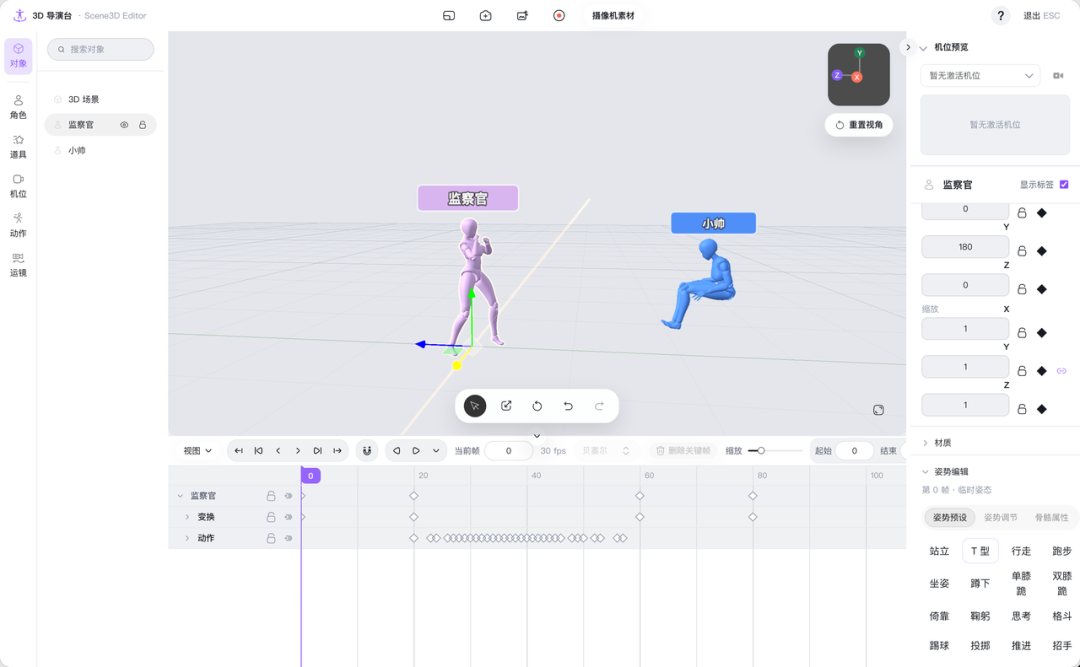Redo with the viewport toolbar arrow
Viewport: 1080px width, 667px height.
coord(599,406)
